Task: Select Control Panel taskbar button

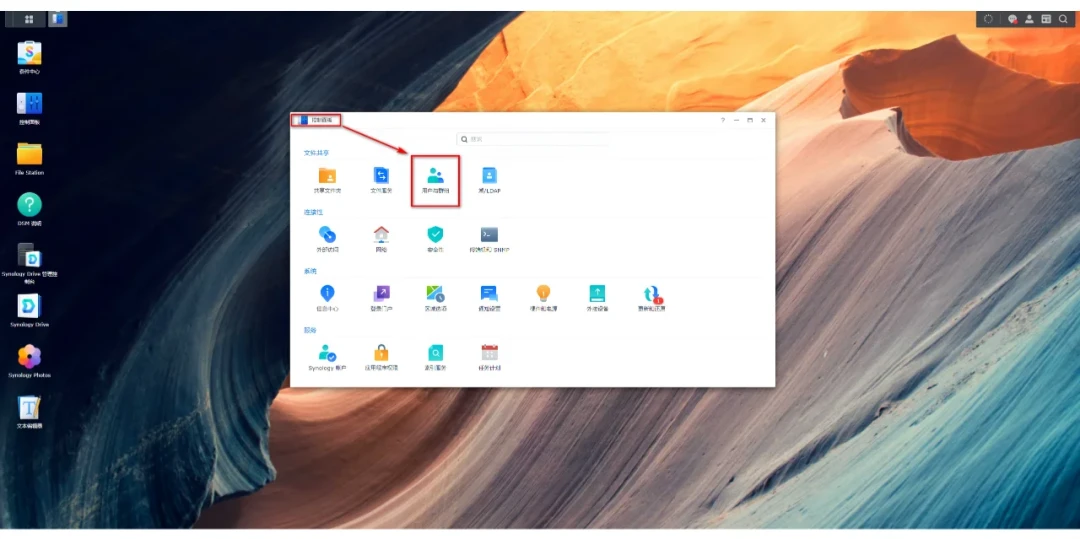Action: pos(58,19)
